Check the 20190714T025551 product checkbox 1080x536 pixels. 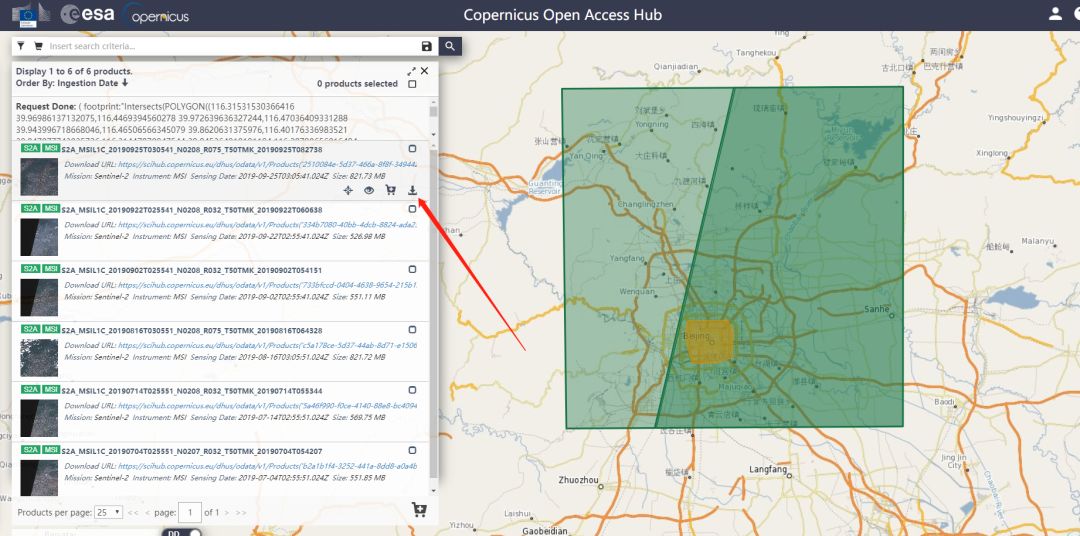point(412,390)
